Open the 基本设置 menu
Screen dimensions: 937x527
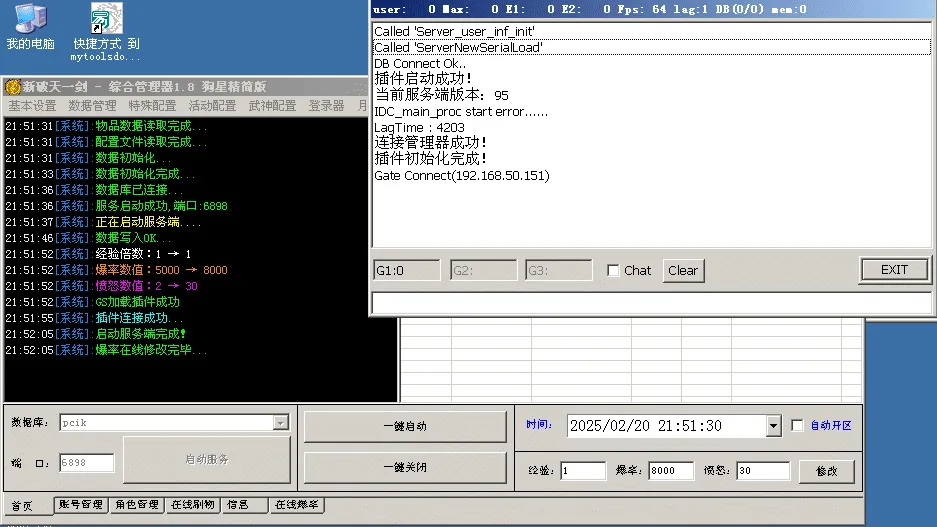(x=32, y=106)
